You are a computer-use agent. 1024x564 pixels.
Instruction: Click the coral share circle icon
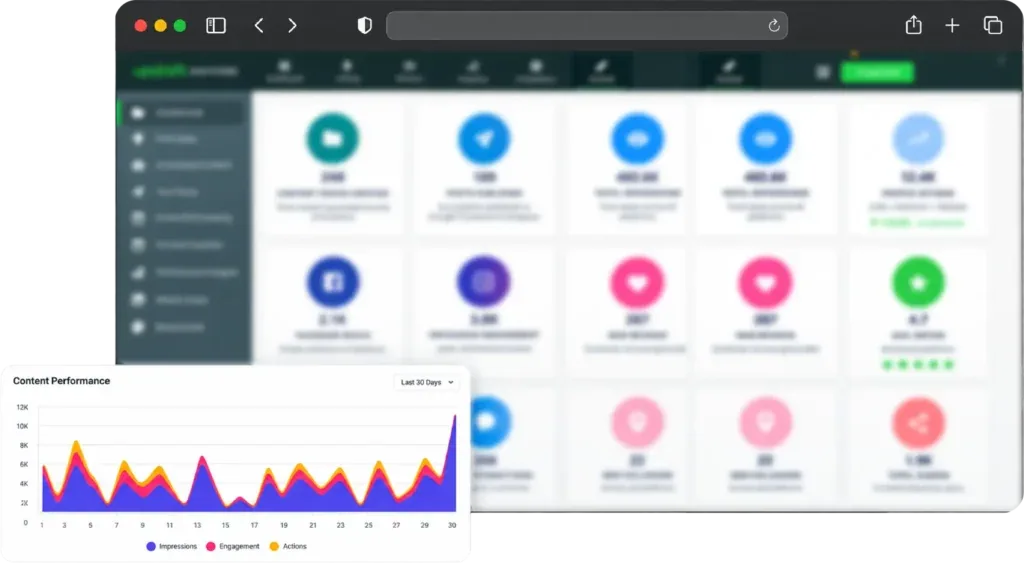[x=918, y=423]
